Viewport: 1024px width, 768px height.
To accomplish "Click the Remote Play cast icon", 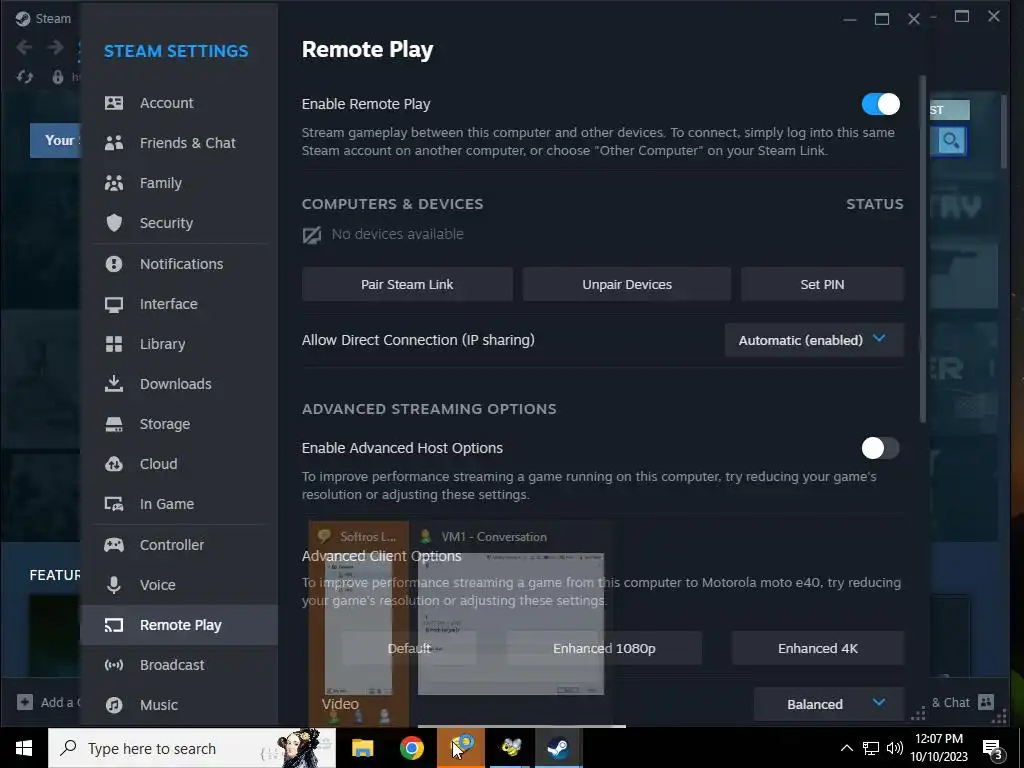I will [x=114, y=625].
